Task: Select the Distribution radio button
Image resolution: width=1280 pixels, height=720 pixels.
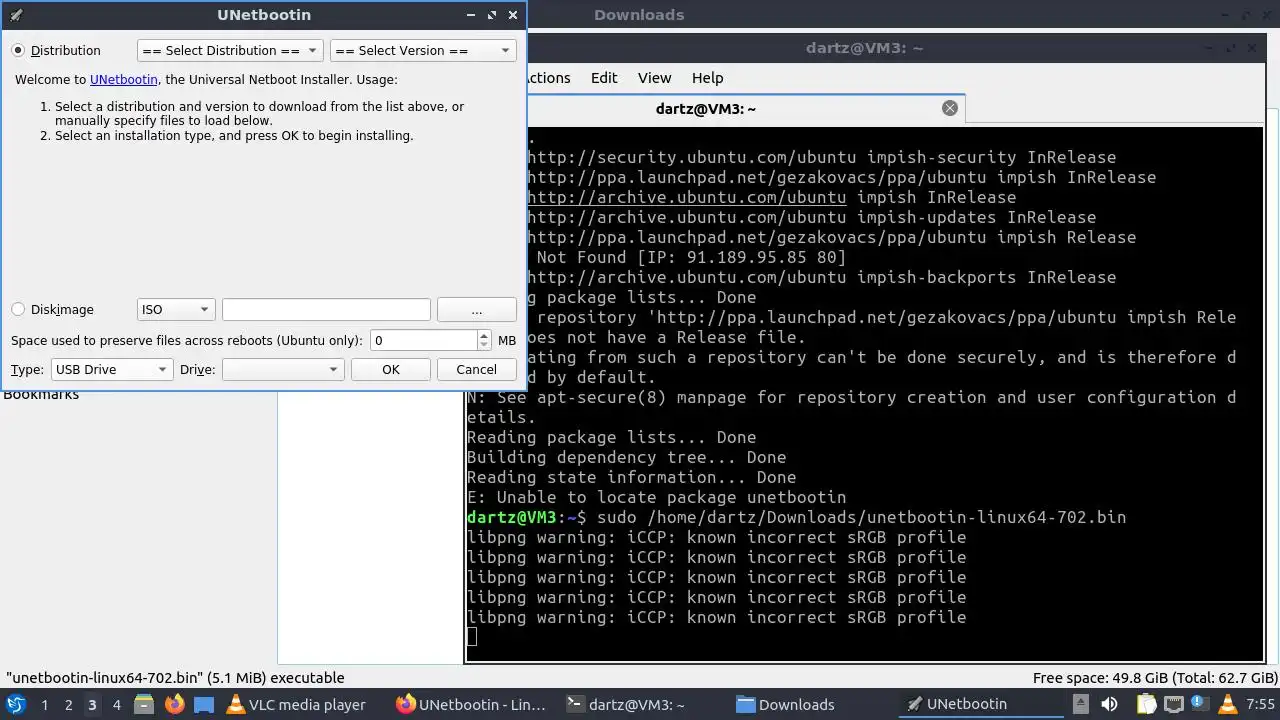Action: pyautogui.click(x=18, y=51)
